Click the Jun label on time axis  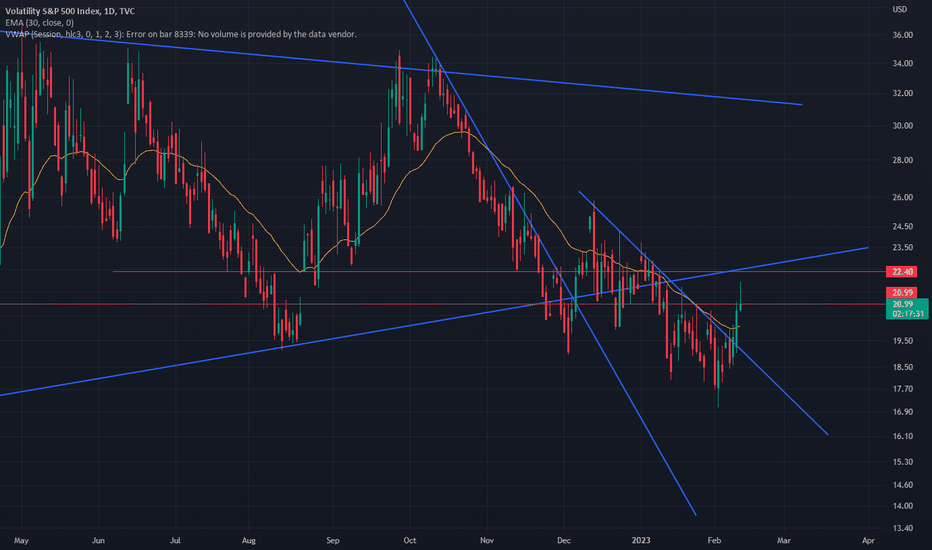99,540
